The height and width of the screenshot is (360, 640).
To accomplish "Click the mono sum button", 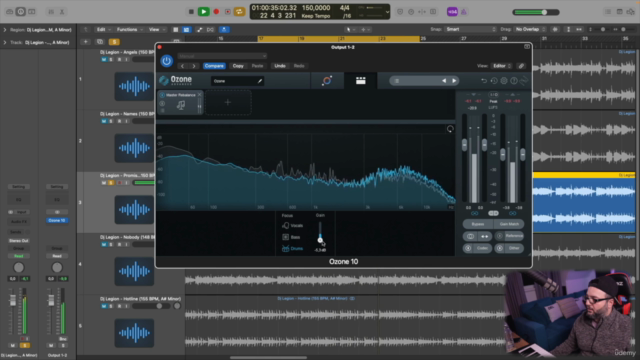I will point(470,236).
